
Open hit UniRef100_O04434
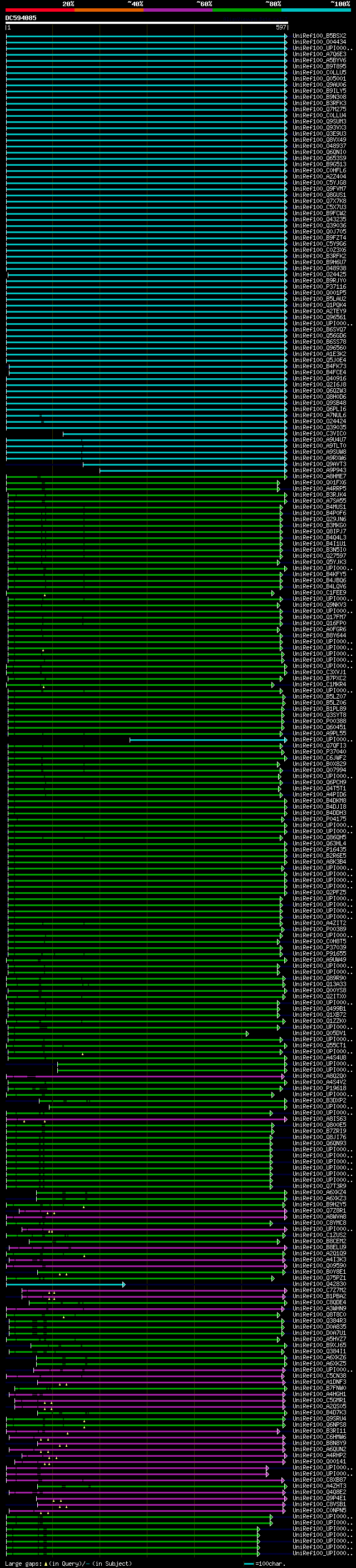319,42
